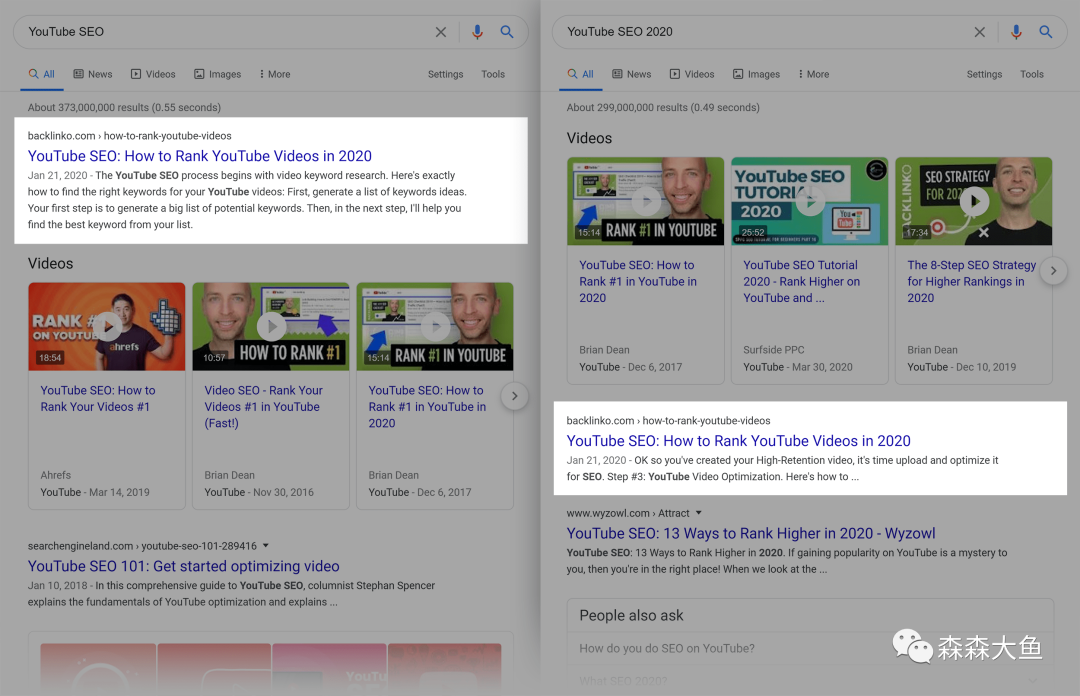
Task: Play the "YouTube SEO Tutorial 2020" video thumbnail
Action: (x=809, y=201)
